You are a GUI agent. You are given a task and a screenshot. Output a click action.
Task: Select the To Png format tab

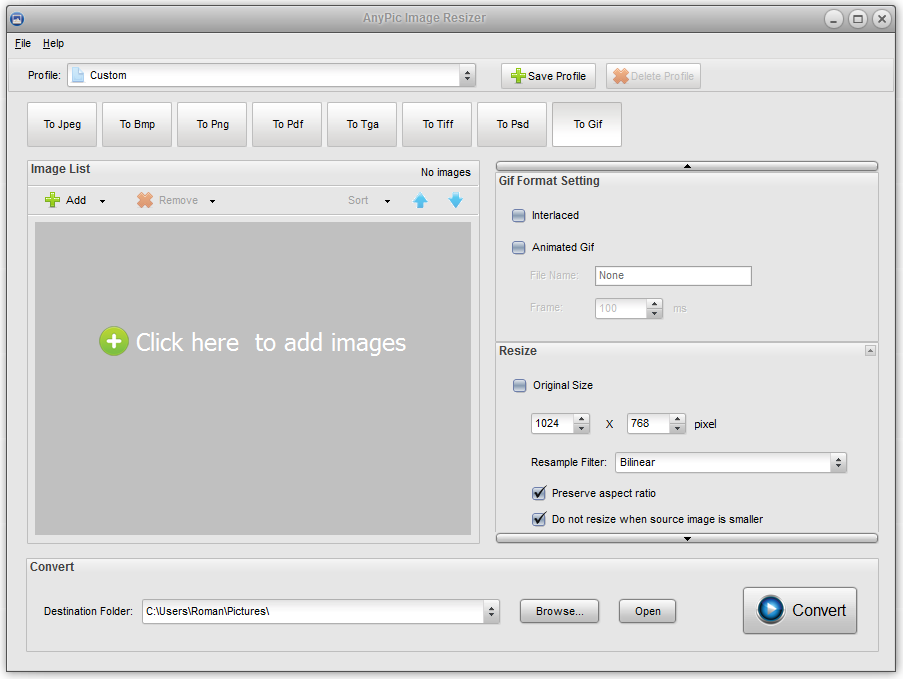[213, 124]
